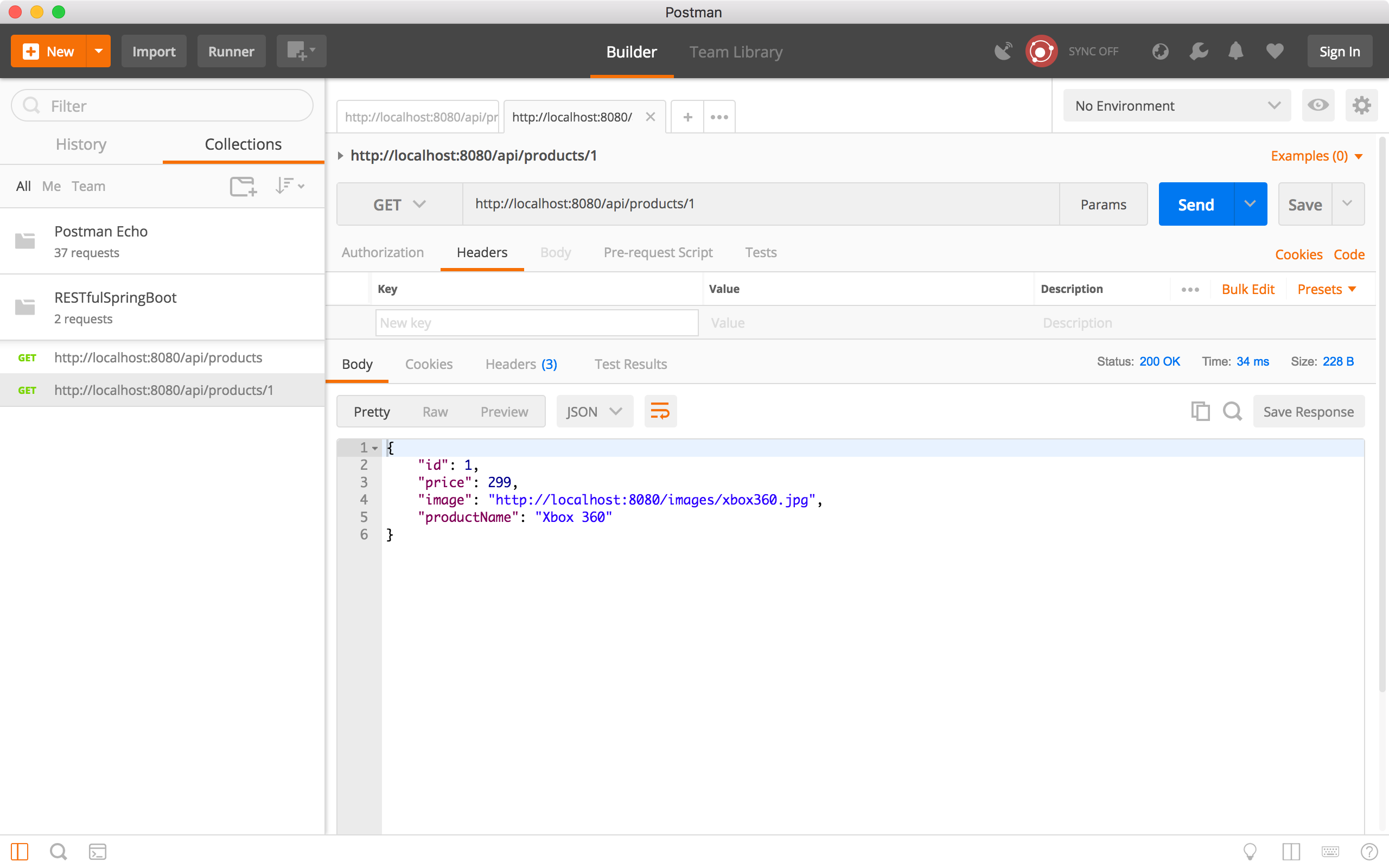This screenshot has width=1389, height=868.
Task: Open manage environments gear icon
Action: [1361, 105]
